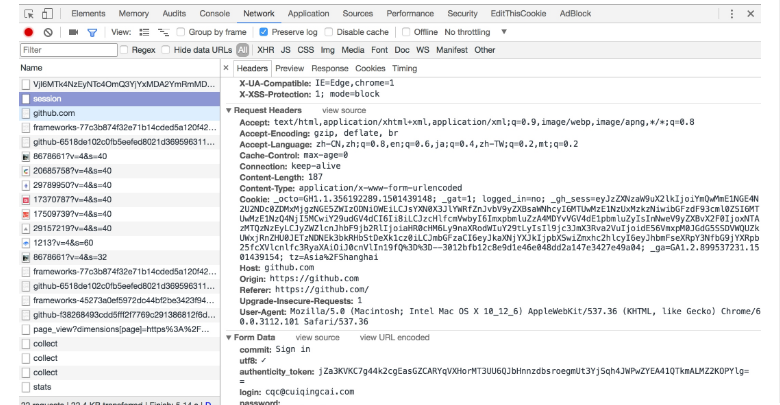
Task: Open the Sources panel tab
Action: point(358,14)
